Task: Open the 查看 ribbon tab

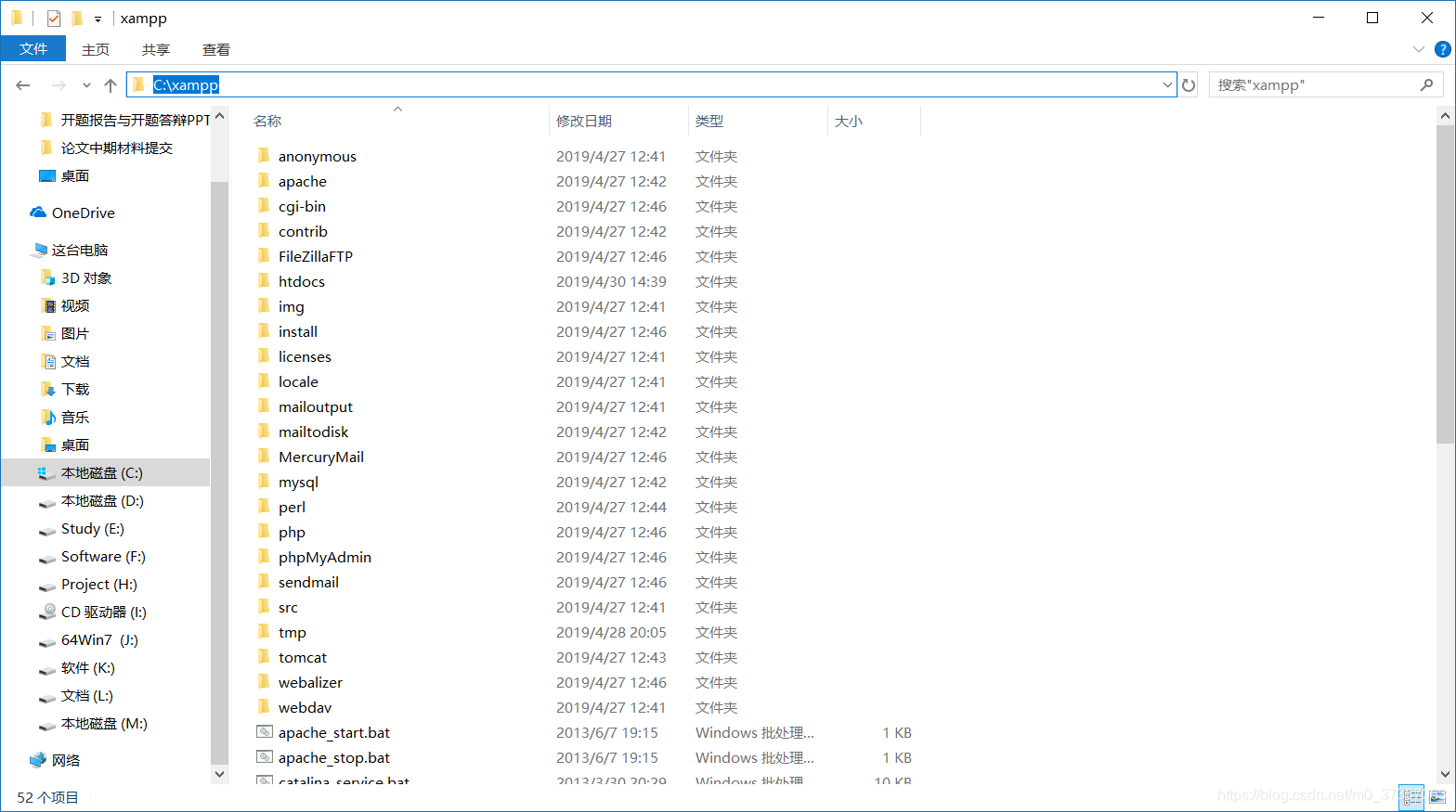Action: pos(216,49)
